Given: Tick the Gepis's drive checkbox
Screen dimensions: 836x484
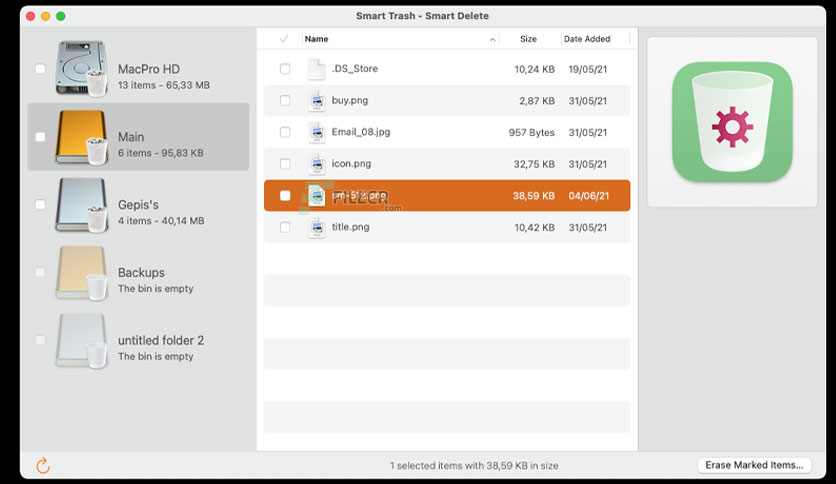Looking at the screenshot, I should (x=40, y=205).
